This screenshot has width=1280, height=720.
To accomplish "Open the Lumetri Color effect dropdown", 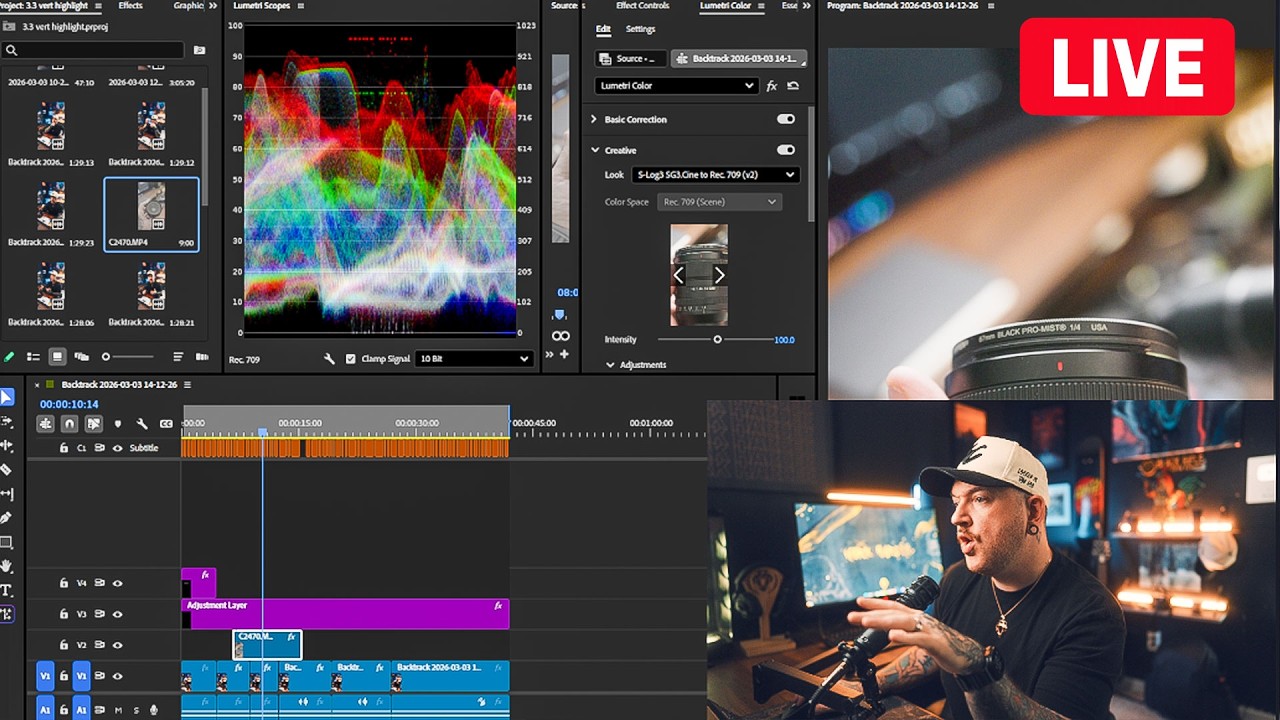I will pyautogui.click(x=676, y=86).
